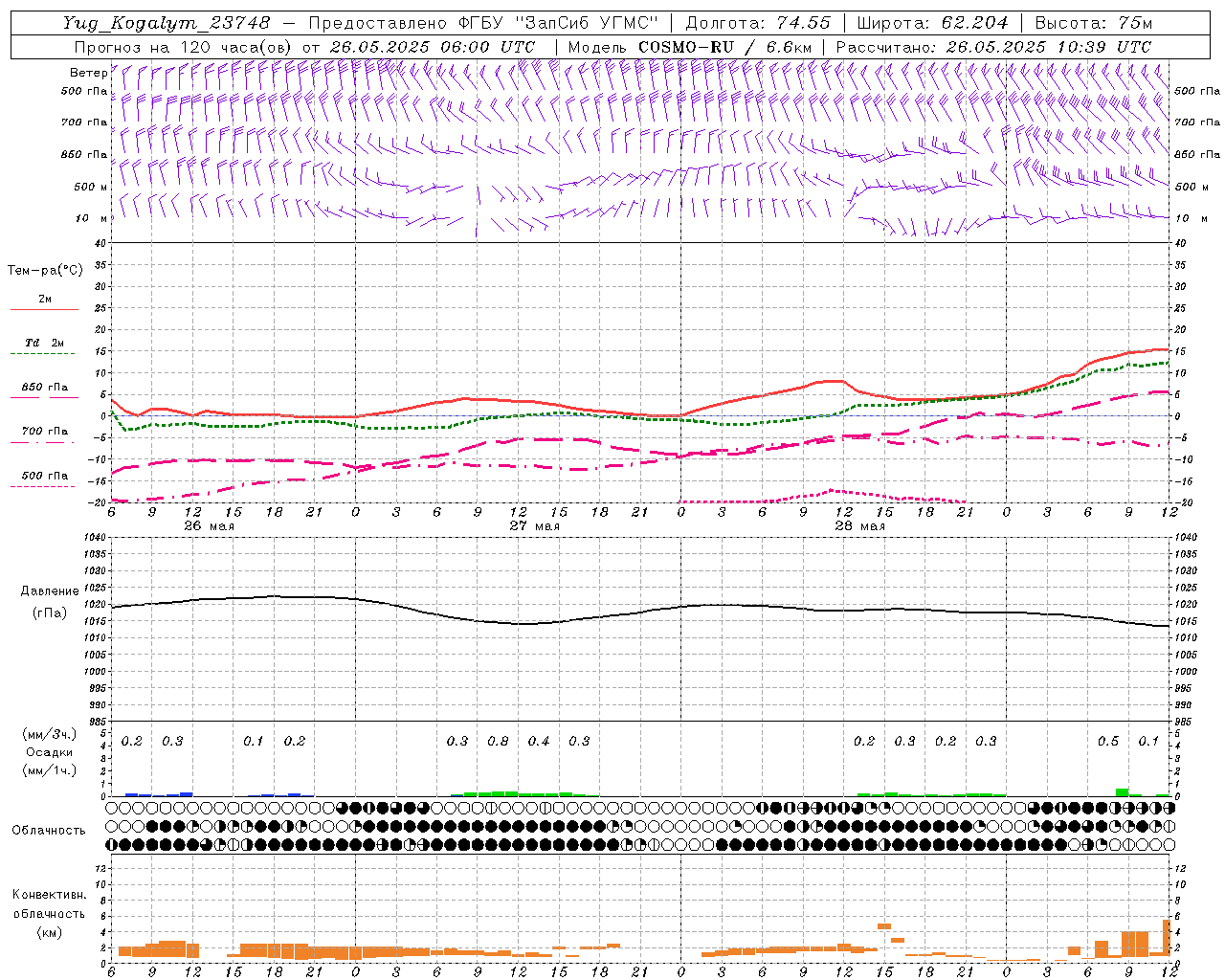The image size is (1225, 980).
Task: Click the 0.5 three-hour precipitation value
Action: tap(1108, 742)
